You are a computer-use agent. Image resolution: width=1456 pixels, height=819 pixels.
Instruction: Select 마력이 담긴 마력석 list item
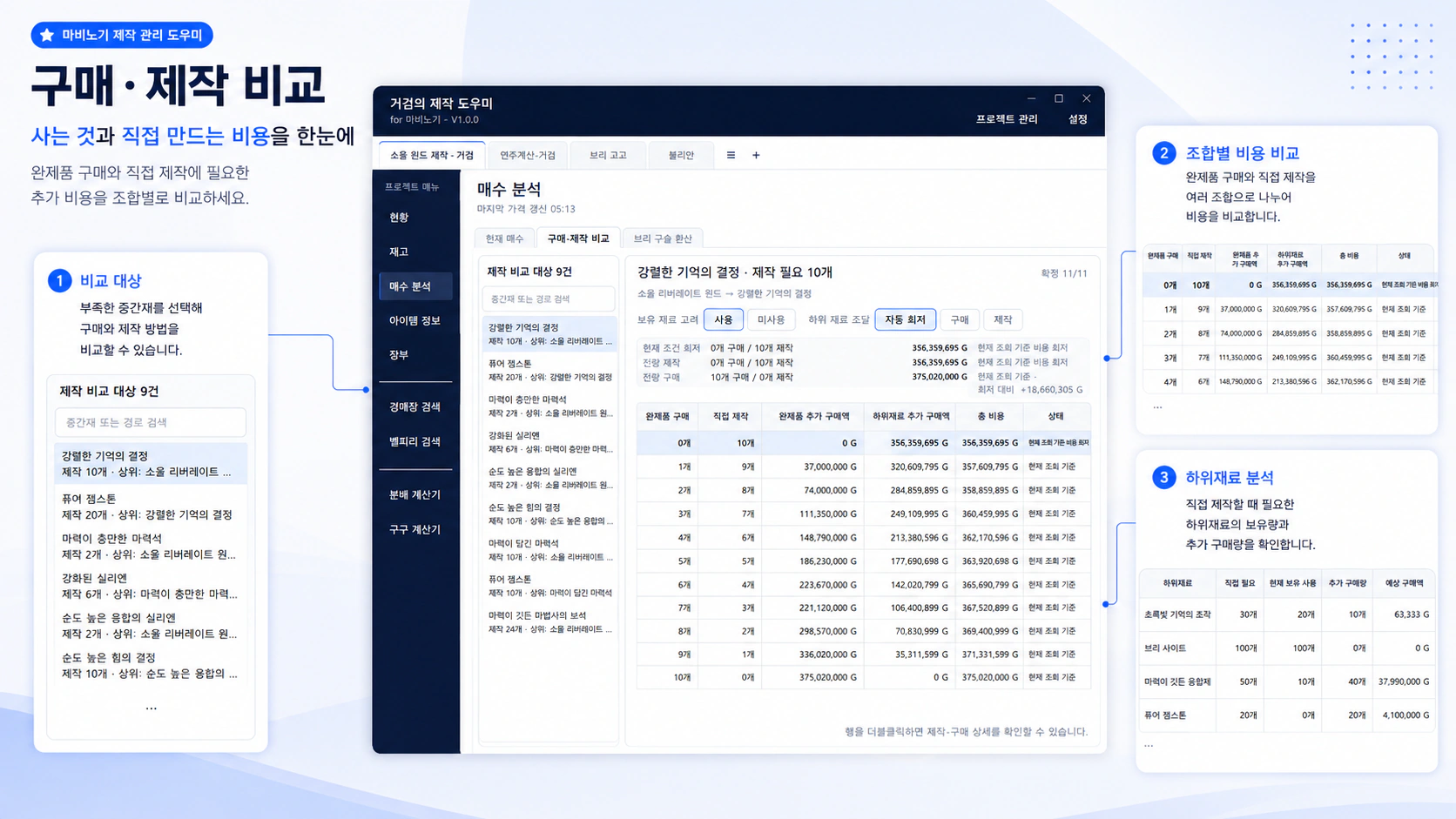click(549, 550)
